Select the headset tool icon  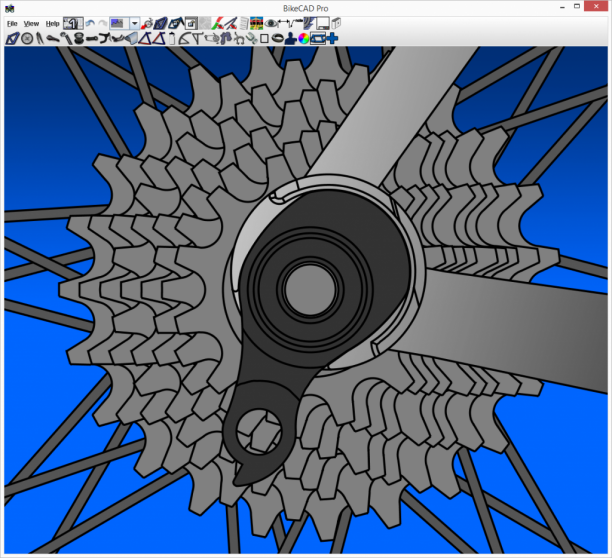coord(79,39)
